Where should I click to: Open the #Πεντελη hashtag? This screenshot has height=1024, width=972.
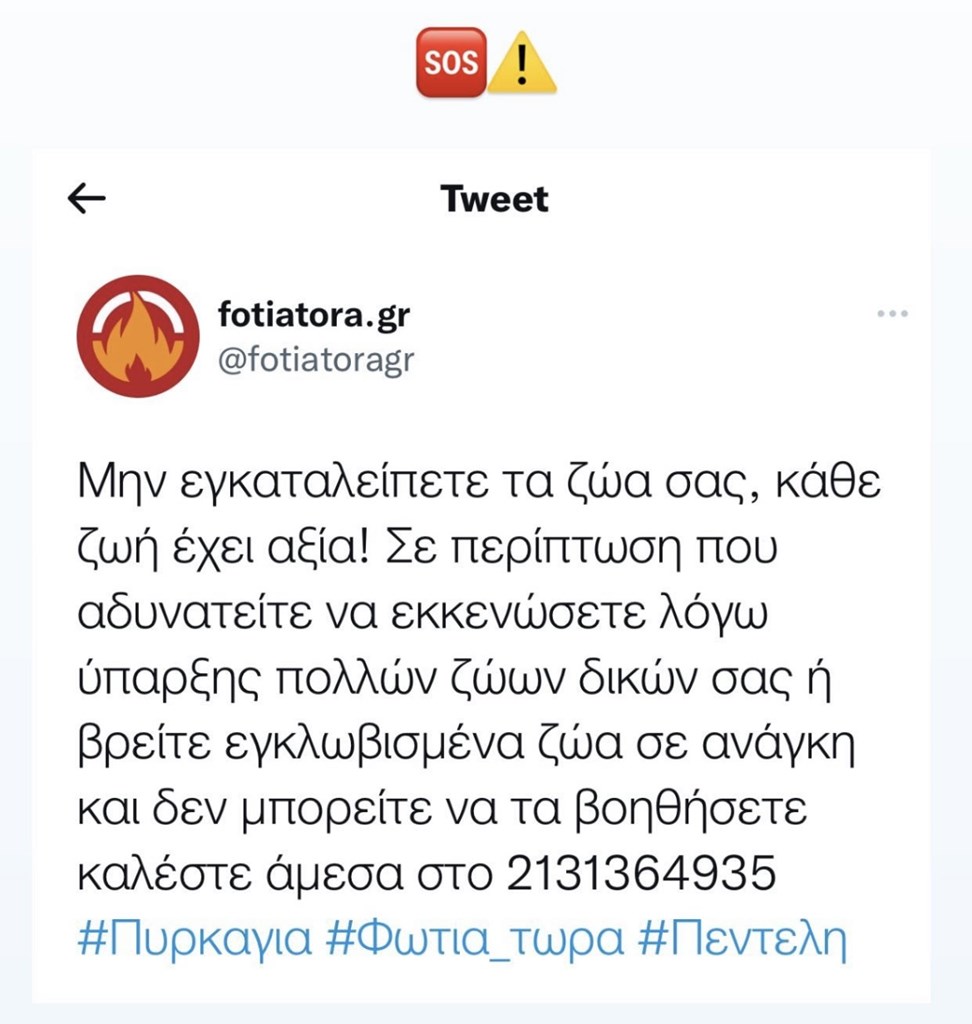pos(742,940)
